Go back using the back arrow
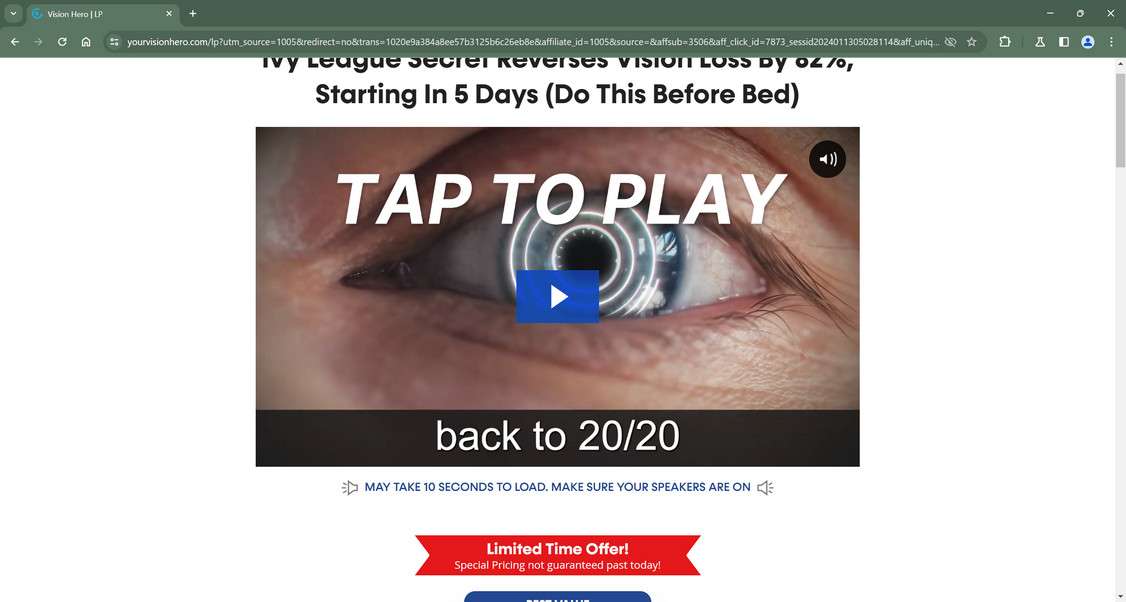The height and width of the screenshot is (602, 1126). (x=15, y=42)
